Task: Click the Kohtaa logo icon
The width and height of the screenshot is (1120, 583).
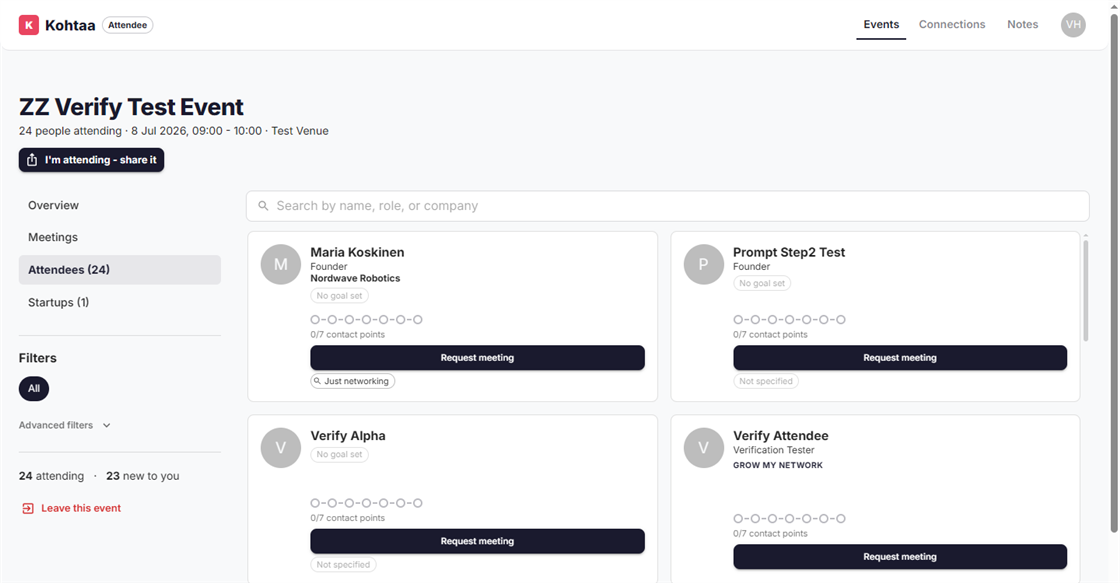Action: (29, 25)
